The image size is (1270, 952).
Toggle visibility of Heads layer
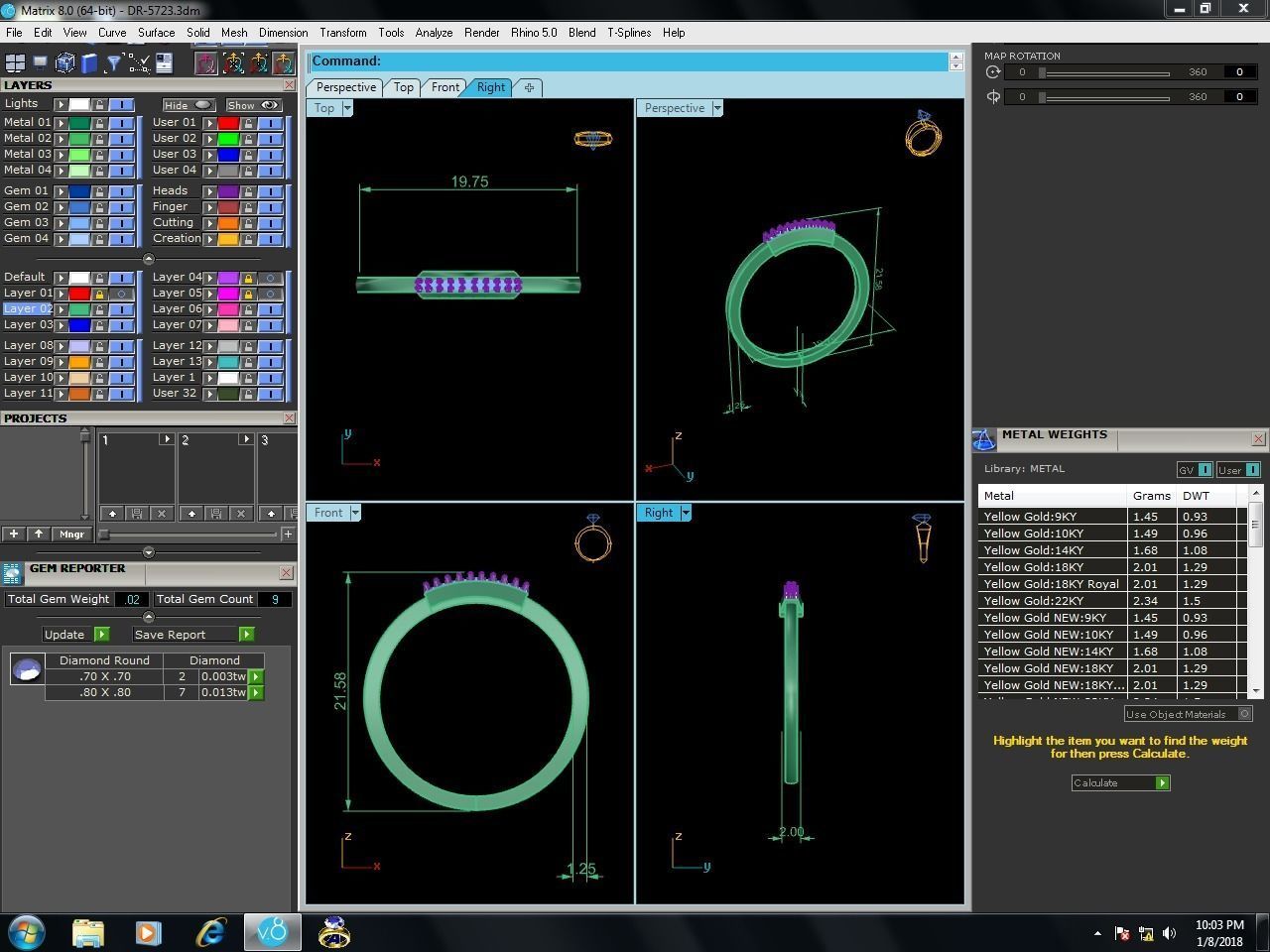pos(270,191)
